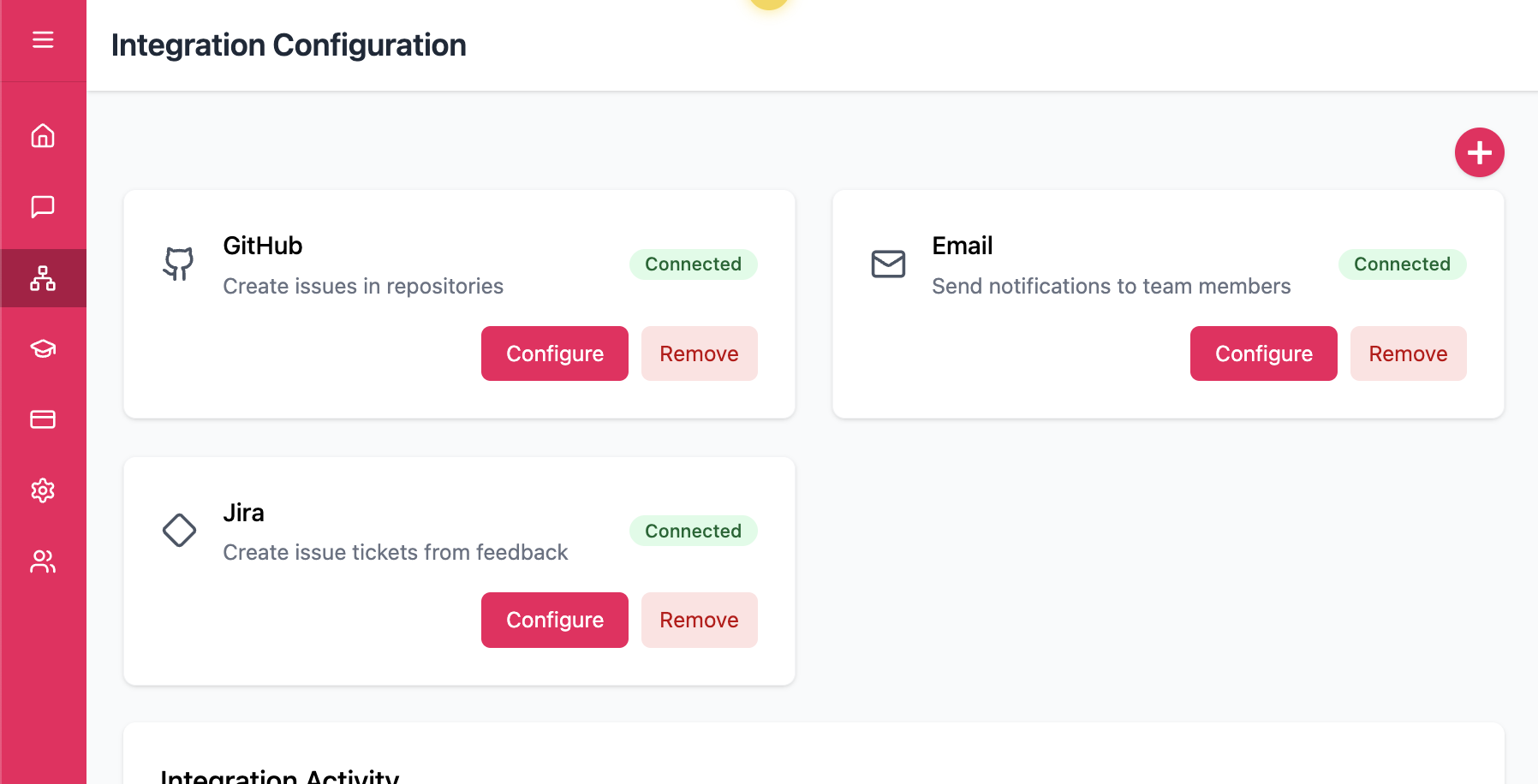Click the Jira diamond icon
The image size is (1538, 784).
pyautogui.click(x=179, y=531)
